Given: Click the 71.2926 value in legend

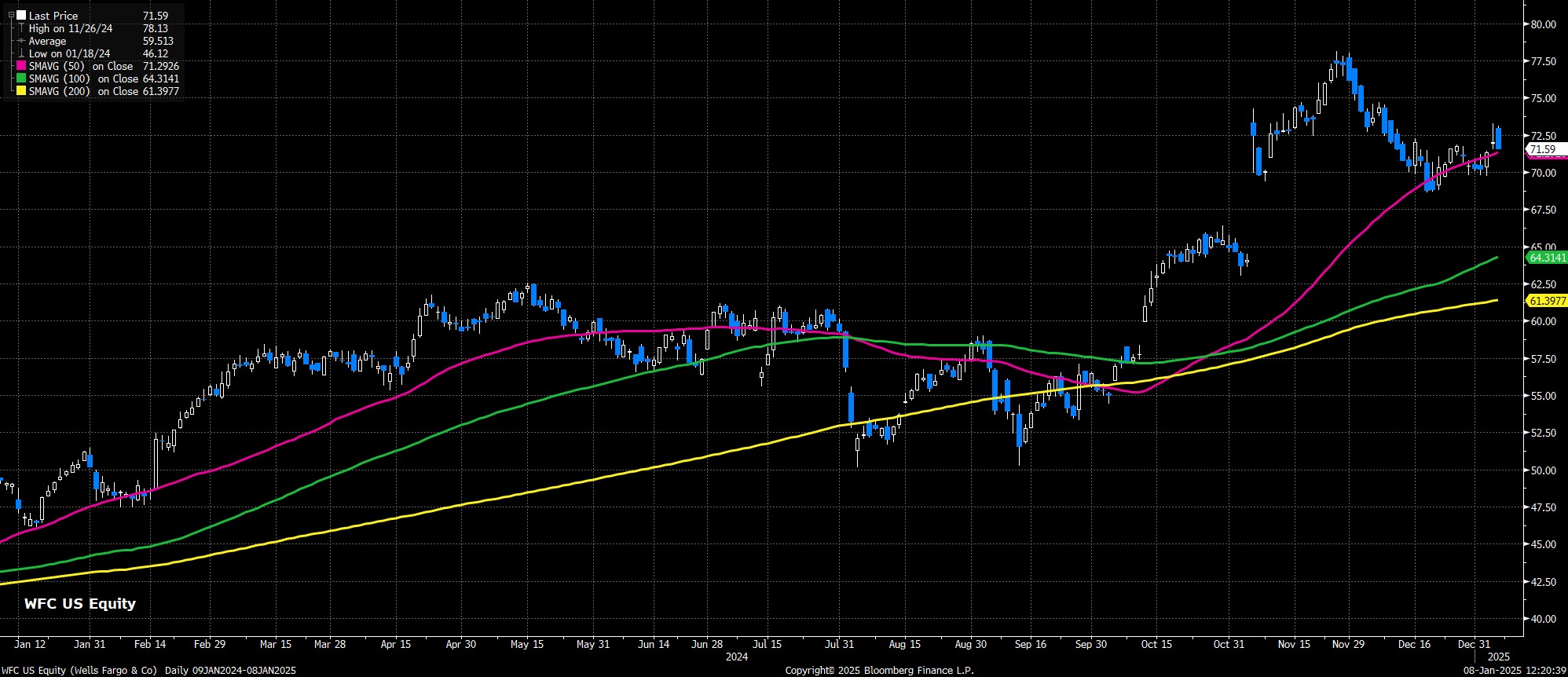Looking at the screenshot, I should tap(161, 66).
